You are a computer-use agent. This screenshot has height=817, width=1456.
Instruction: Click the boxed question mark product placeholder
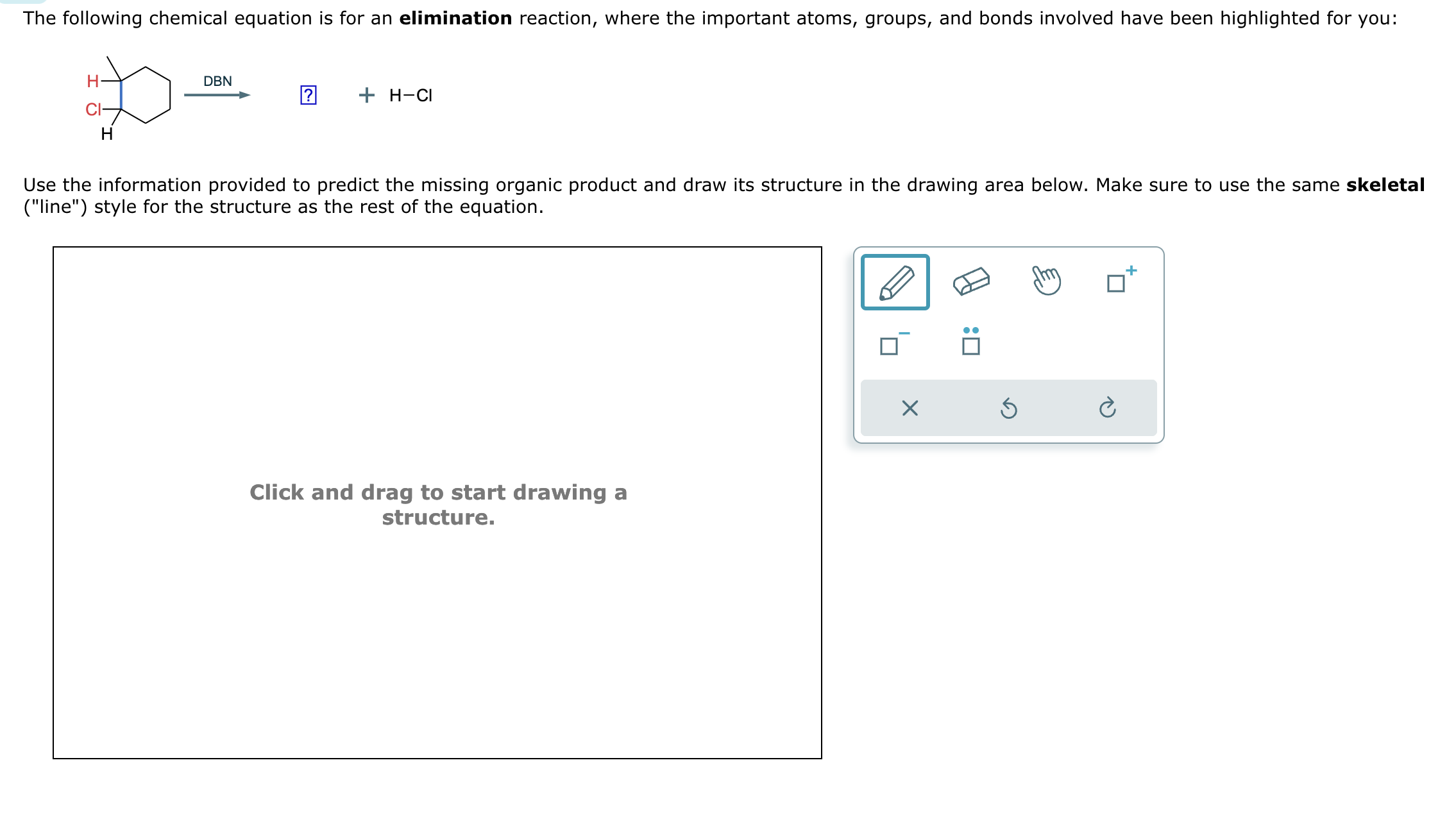click(x=309, y=95)
